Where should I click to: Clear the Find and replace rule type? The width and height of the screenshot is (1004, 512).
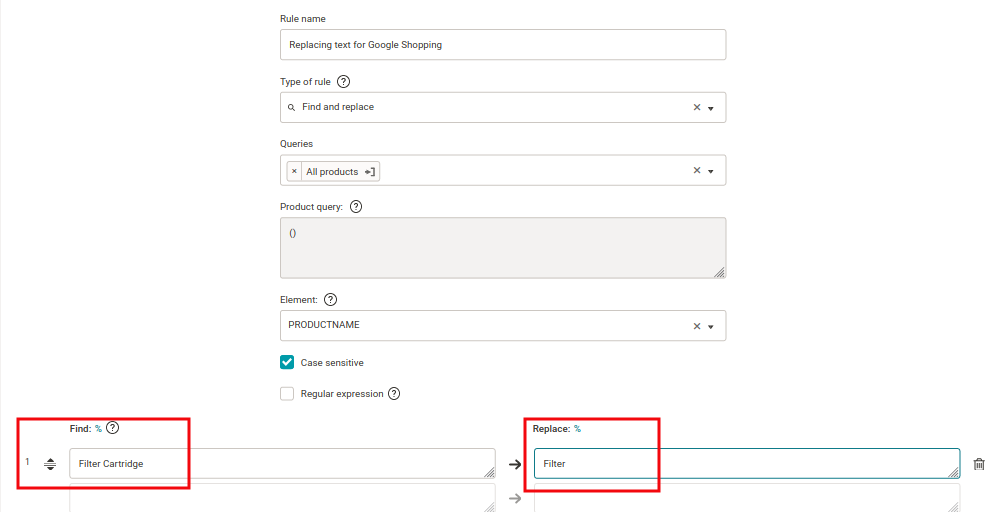tap(697, 108)
